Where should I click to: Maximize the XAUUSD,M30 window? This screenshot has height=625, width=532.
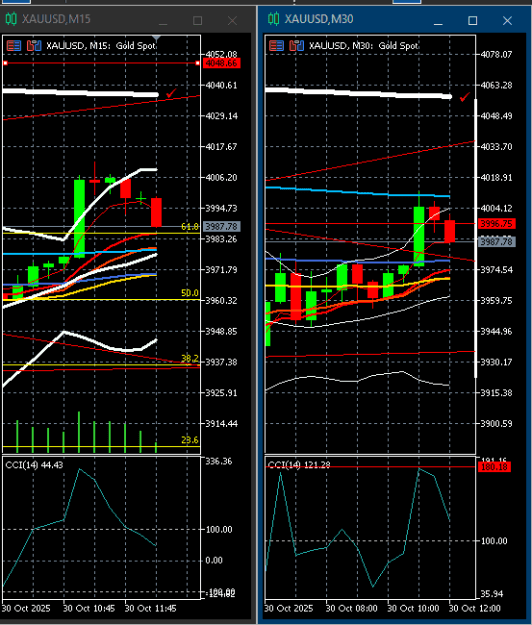coord(473,21)
